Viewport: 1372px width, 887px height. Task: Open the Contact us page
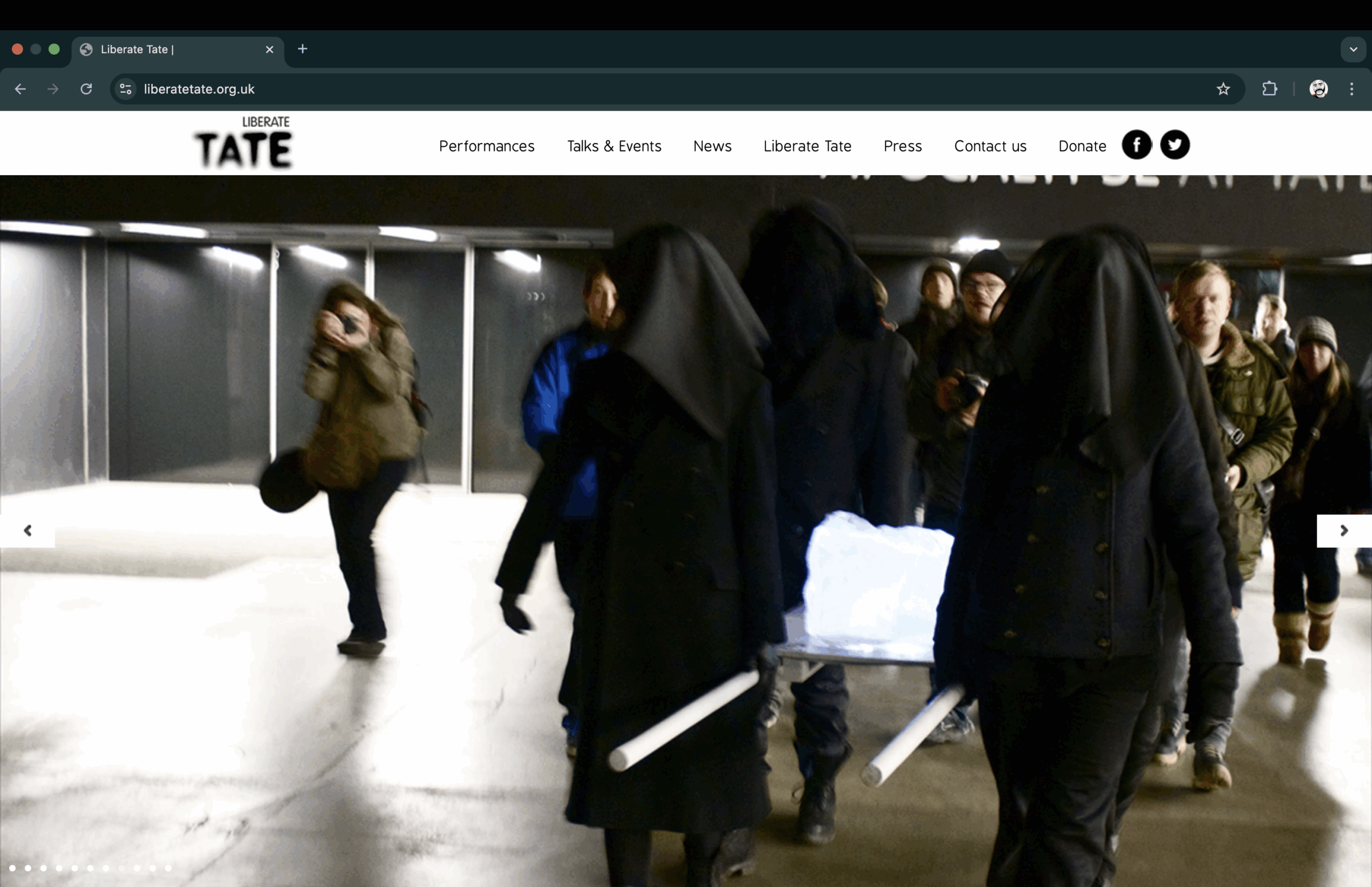[990, 146]
